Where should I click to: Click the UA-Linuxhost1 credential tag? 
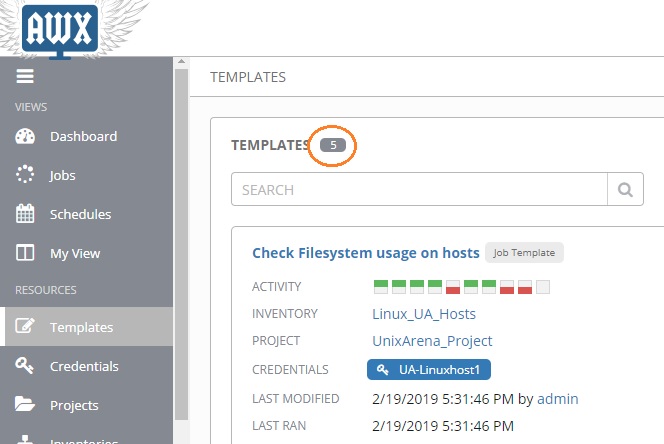(x=429, y=370)
